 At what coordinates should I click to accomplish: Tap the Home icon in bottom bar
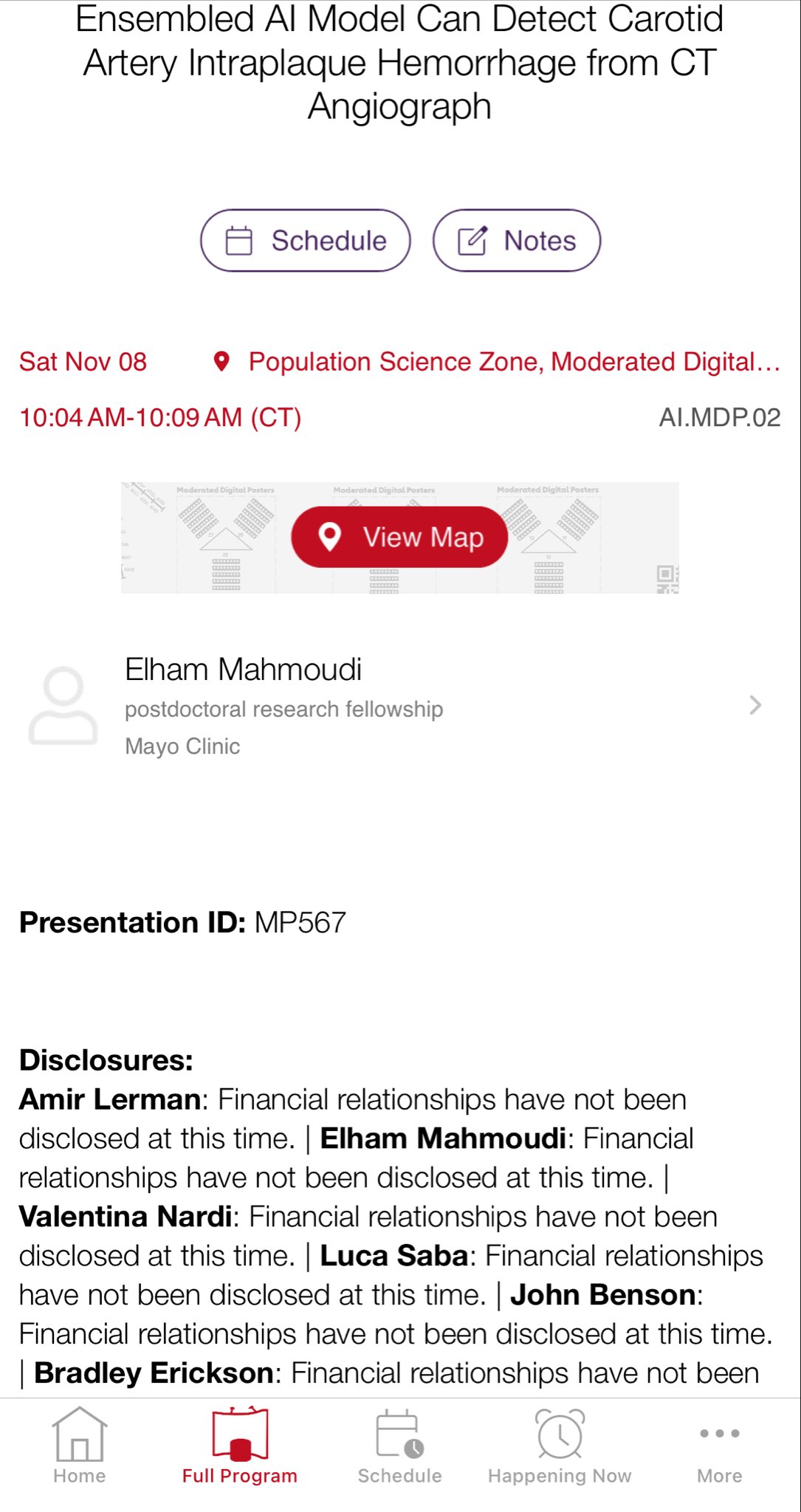coord(79,1434)
